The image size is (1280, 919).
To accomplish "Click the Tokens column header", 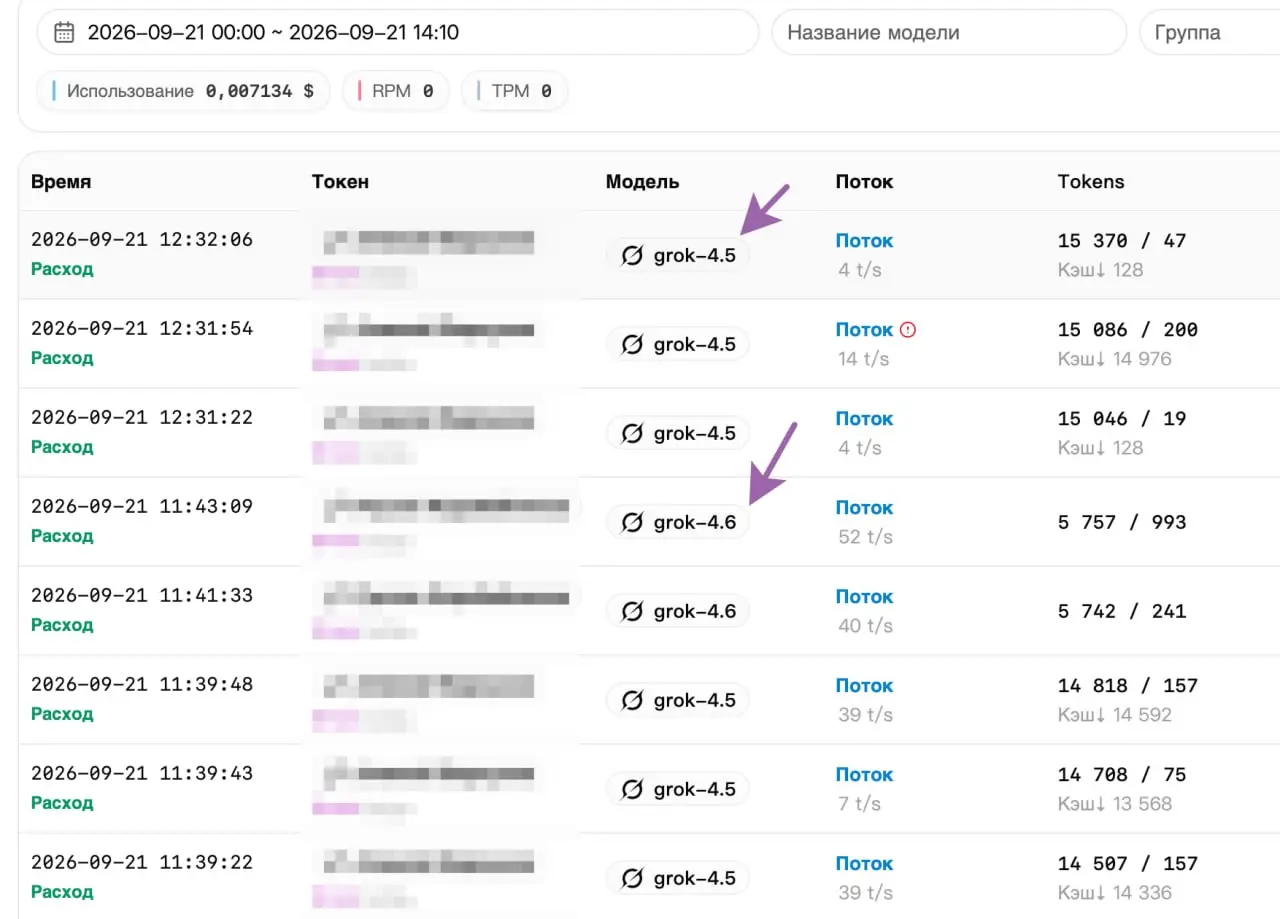I will (x=1091, y=182).
